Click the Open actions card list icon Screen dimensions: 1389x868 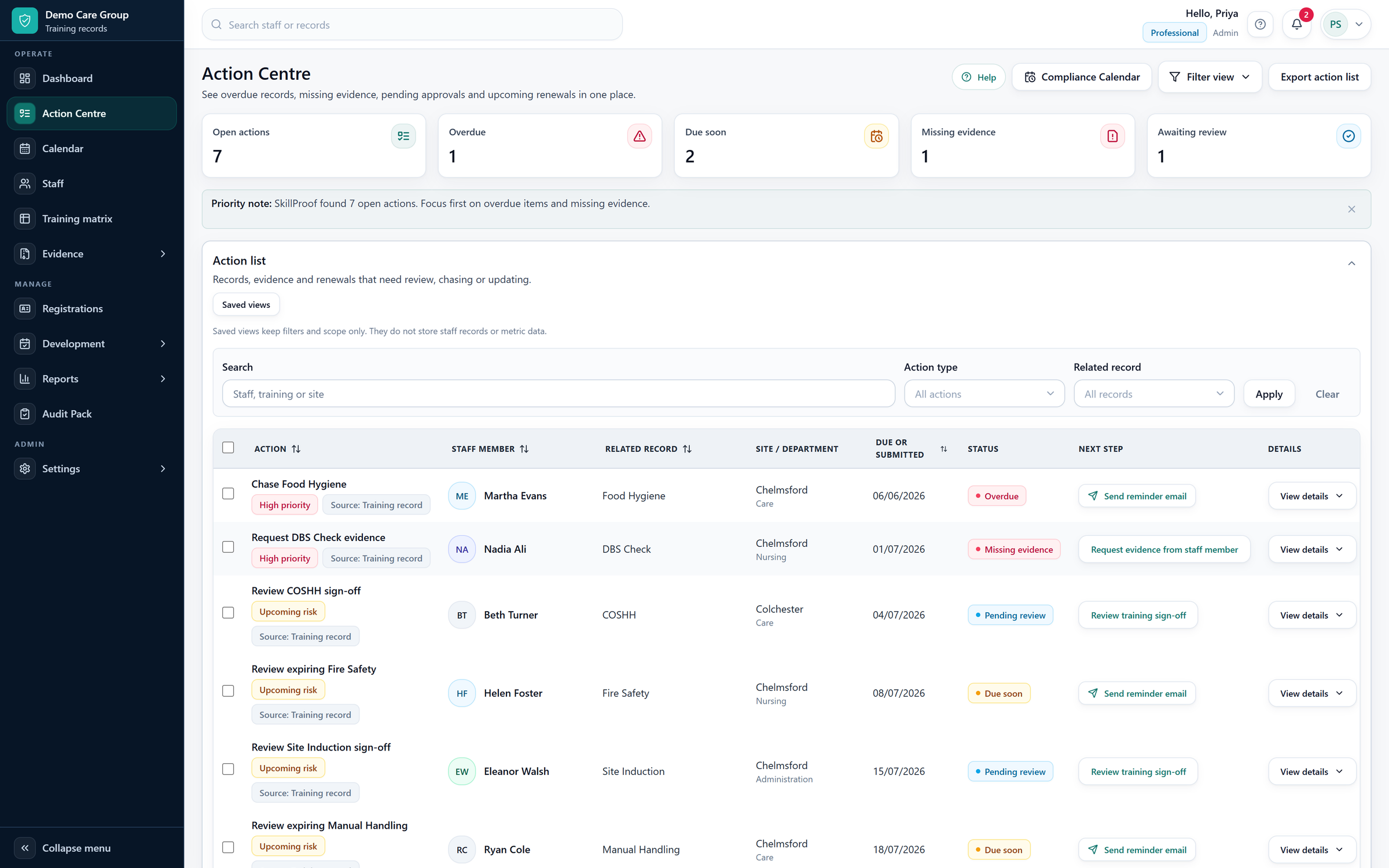pyautogui.click(x=403, y=137)
